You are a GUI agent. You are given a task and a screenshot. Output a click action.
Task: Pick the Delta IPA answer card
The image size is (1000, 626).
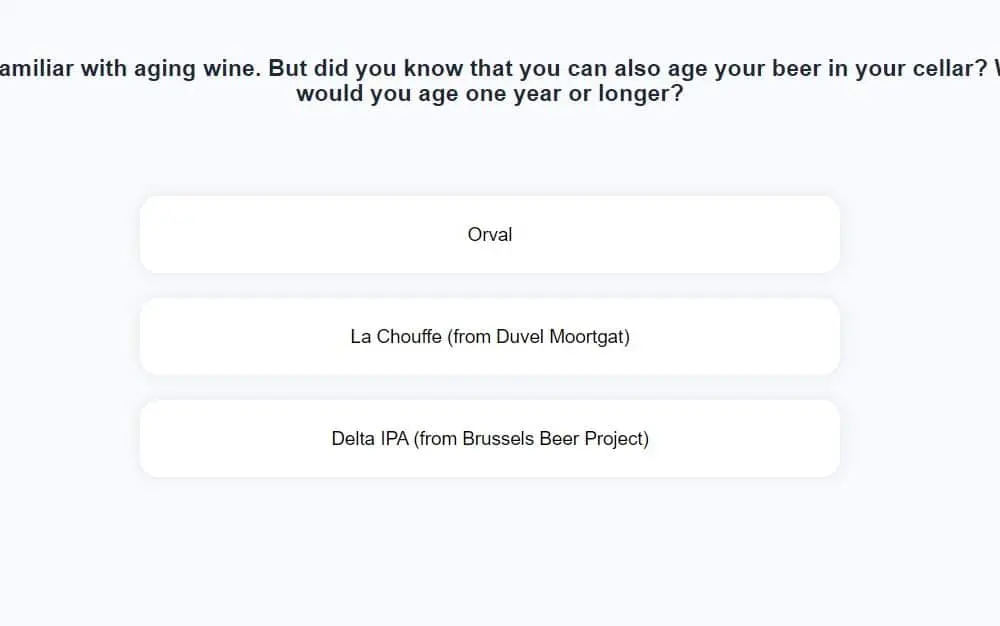(490, 439)
